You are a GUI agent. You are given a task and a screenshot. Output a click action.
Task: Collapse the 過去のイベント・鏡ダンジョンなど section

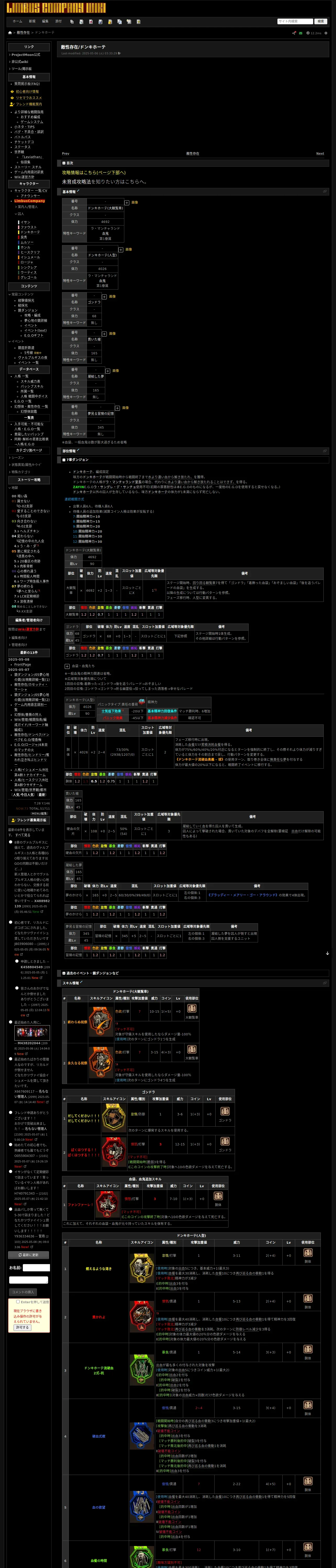tap(64, 973)
